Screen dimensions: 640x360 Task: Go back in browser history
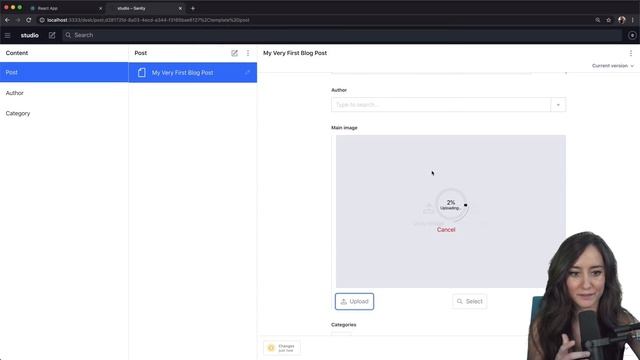click(7, 20)
